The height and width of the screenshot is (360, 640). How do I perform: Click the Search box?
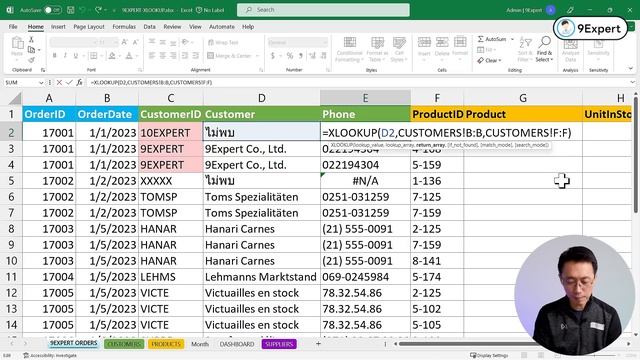[x=323, y=10]
